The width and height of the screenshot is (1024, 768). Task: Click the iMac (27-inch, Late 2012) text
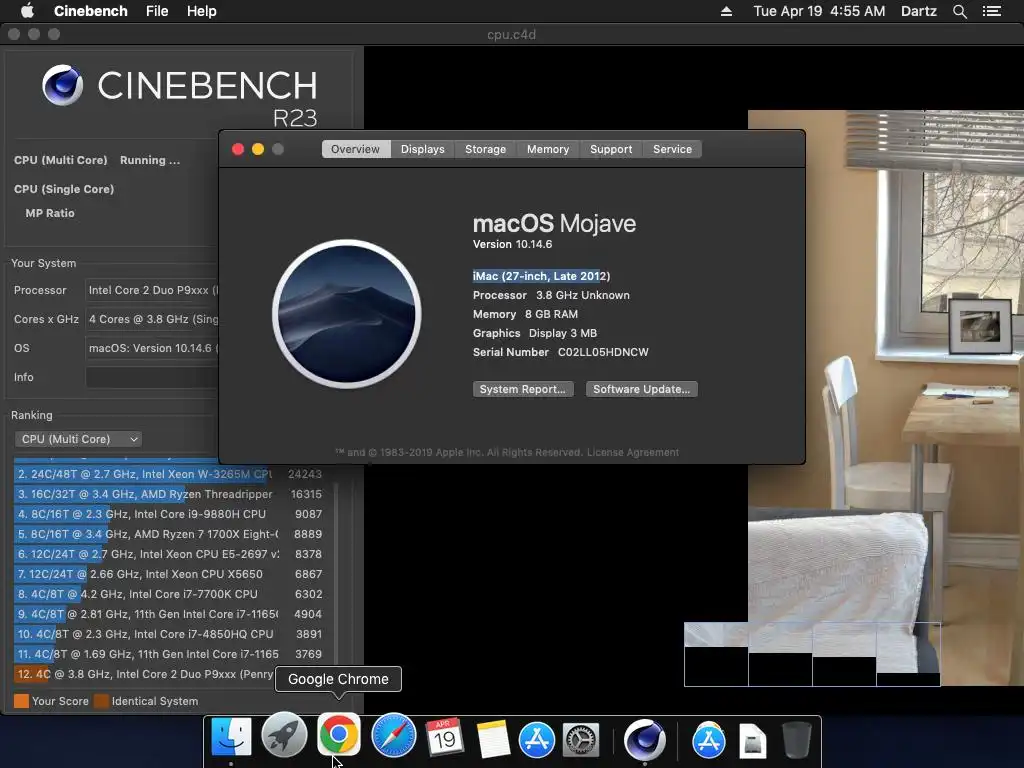click(x=541, y=276)
